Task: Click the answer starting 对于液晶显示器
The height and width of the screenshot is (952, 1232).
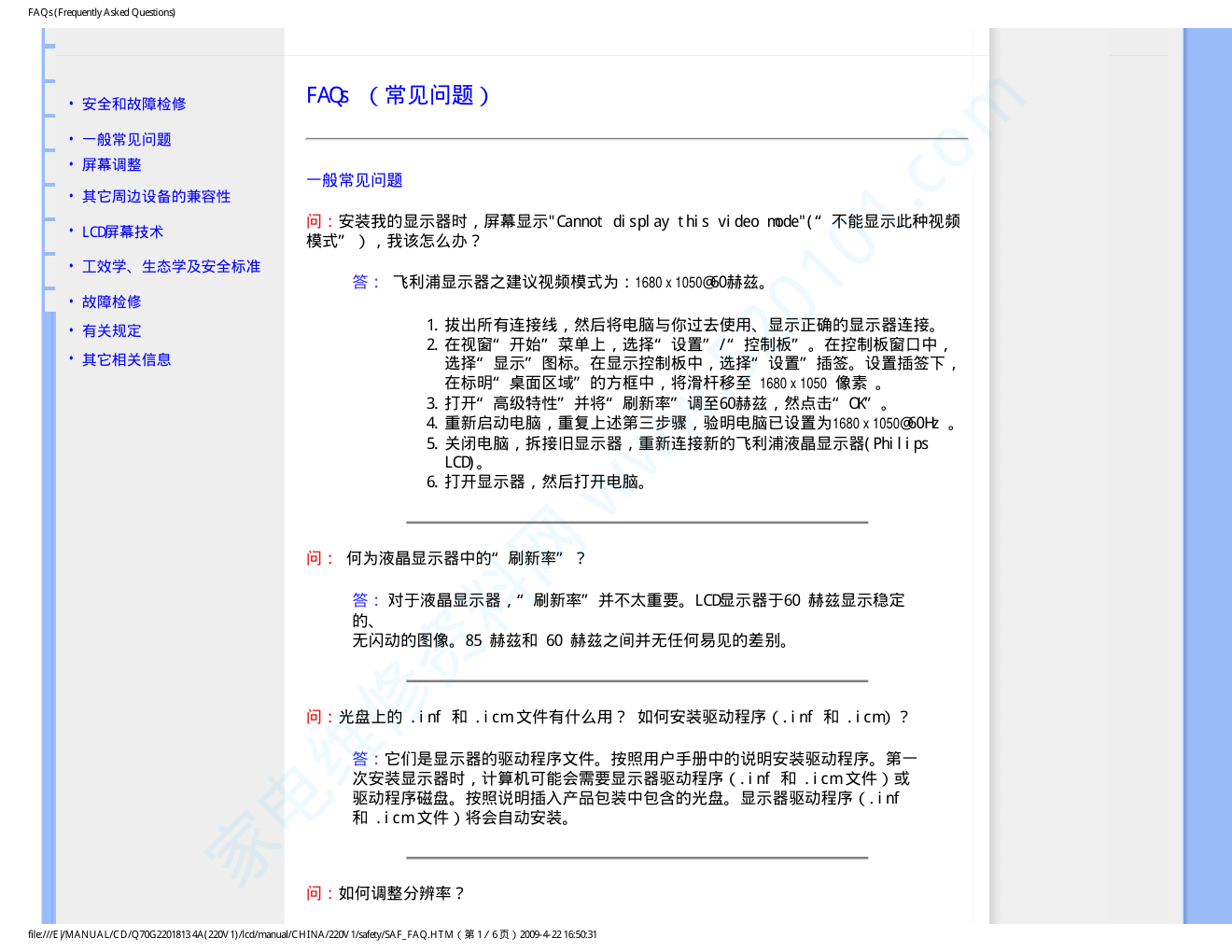Action: pyautogui.click(x=628, y=620)
